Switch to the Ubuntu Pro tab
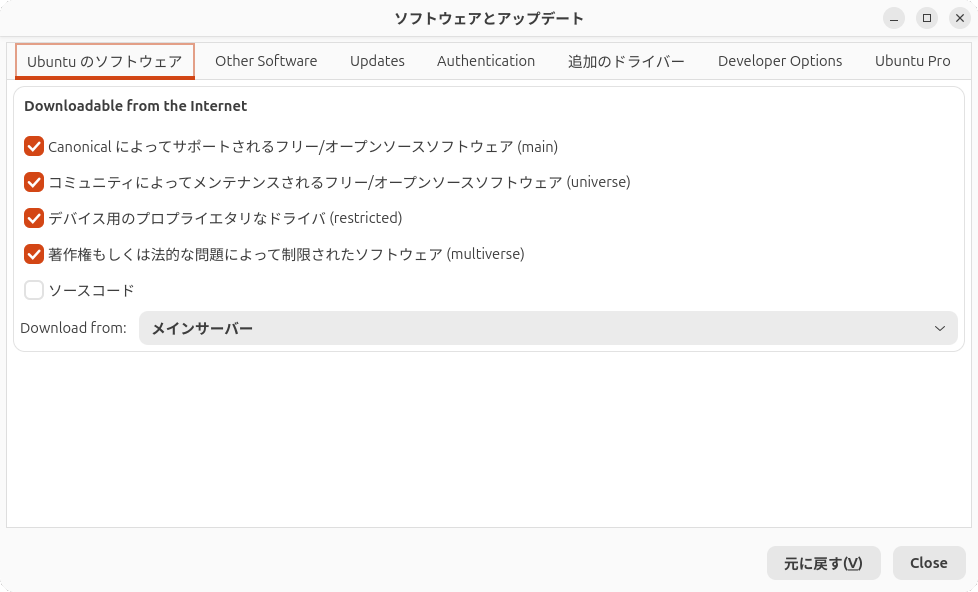 (912, 61)
